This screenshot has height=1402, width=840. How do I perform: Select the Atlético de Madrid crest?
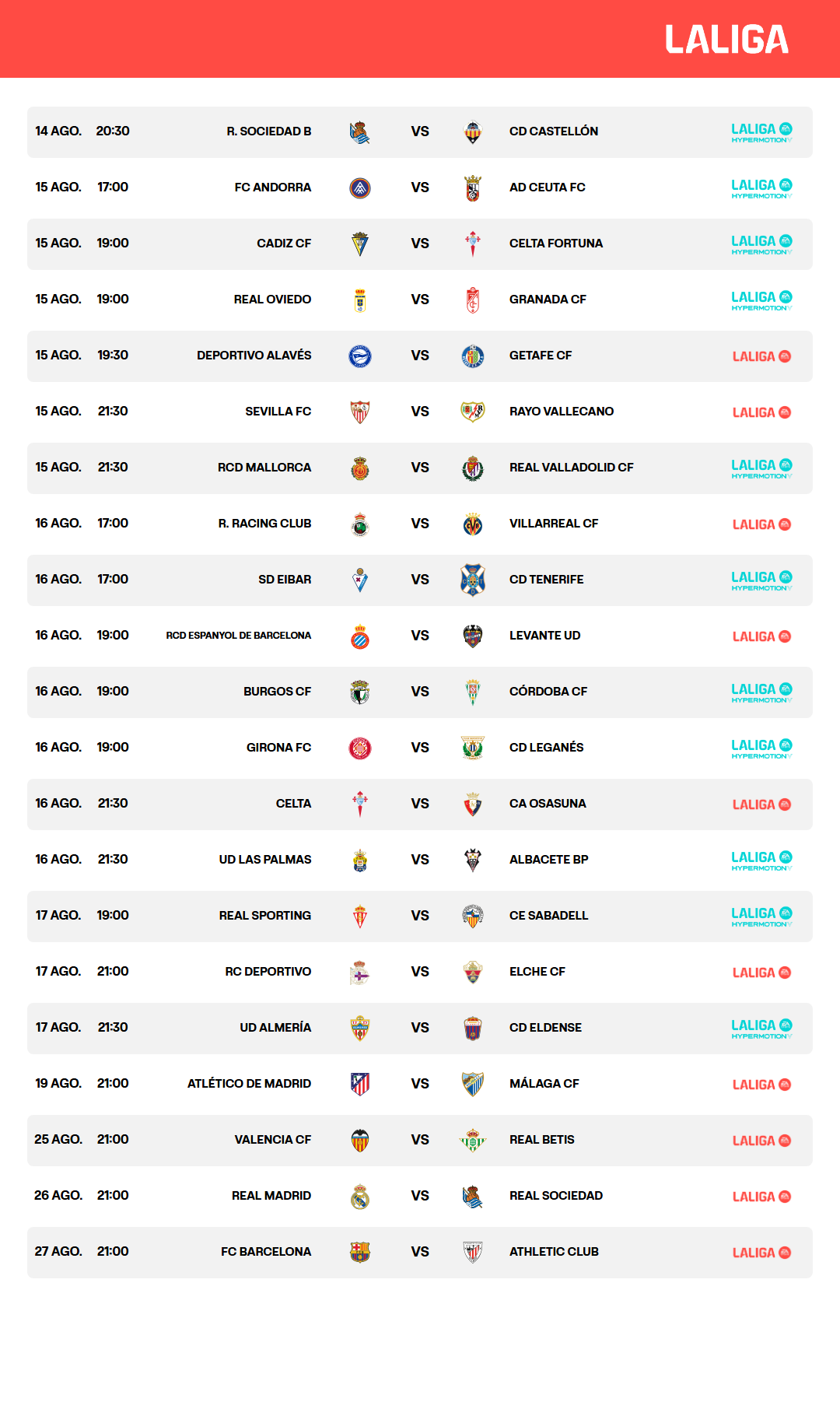click(360, 1084)
